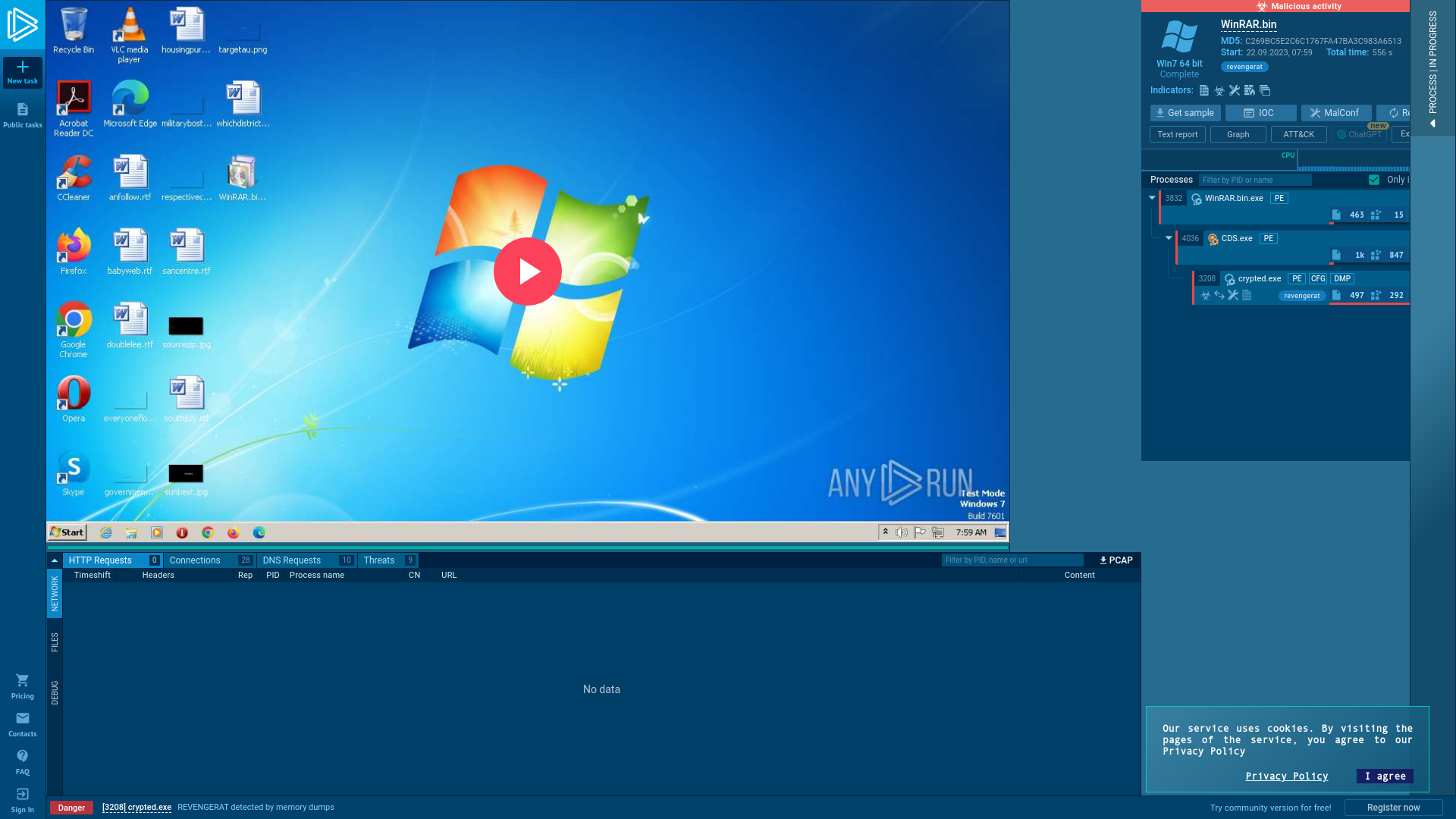Select the Skype desktop icon
The width and height of the screenshot is (1456, 819).
[x=74, y=472]
